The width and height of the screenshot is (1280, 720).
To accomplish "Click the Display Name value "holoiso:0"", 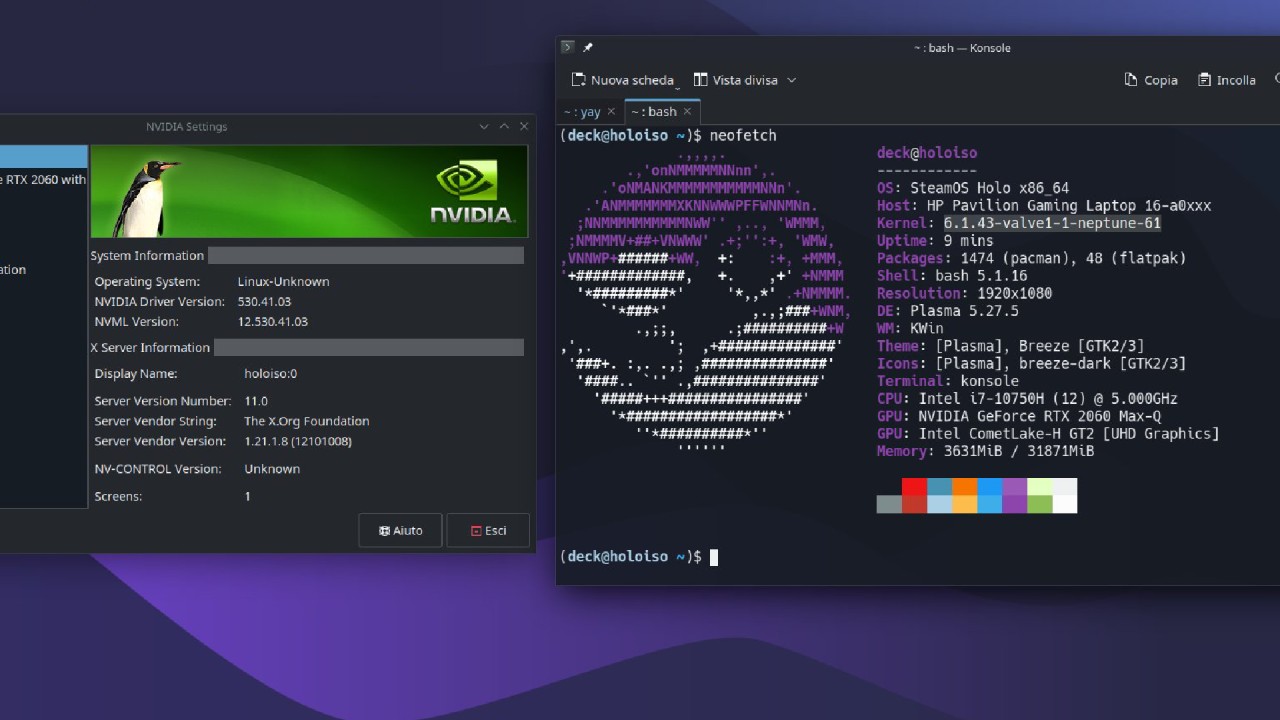I will 270,374.
